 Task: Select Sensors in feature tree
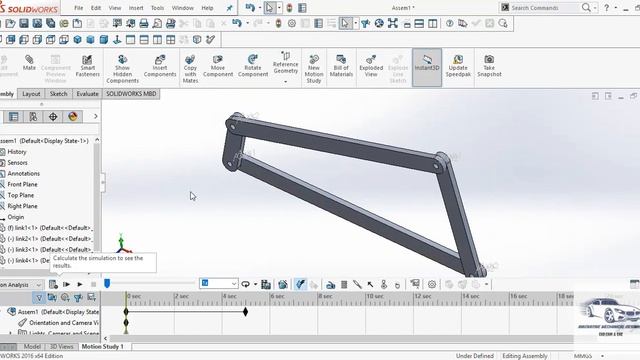click(x=18, y=162)
